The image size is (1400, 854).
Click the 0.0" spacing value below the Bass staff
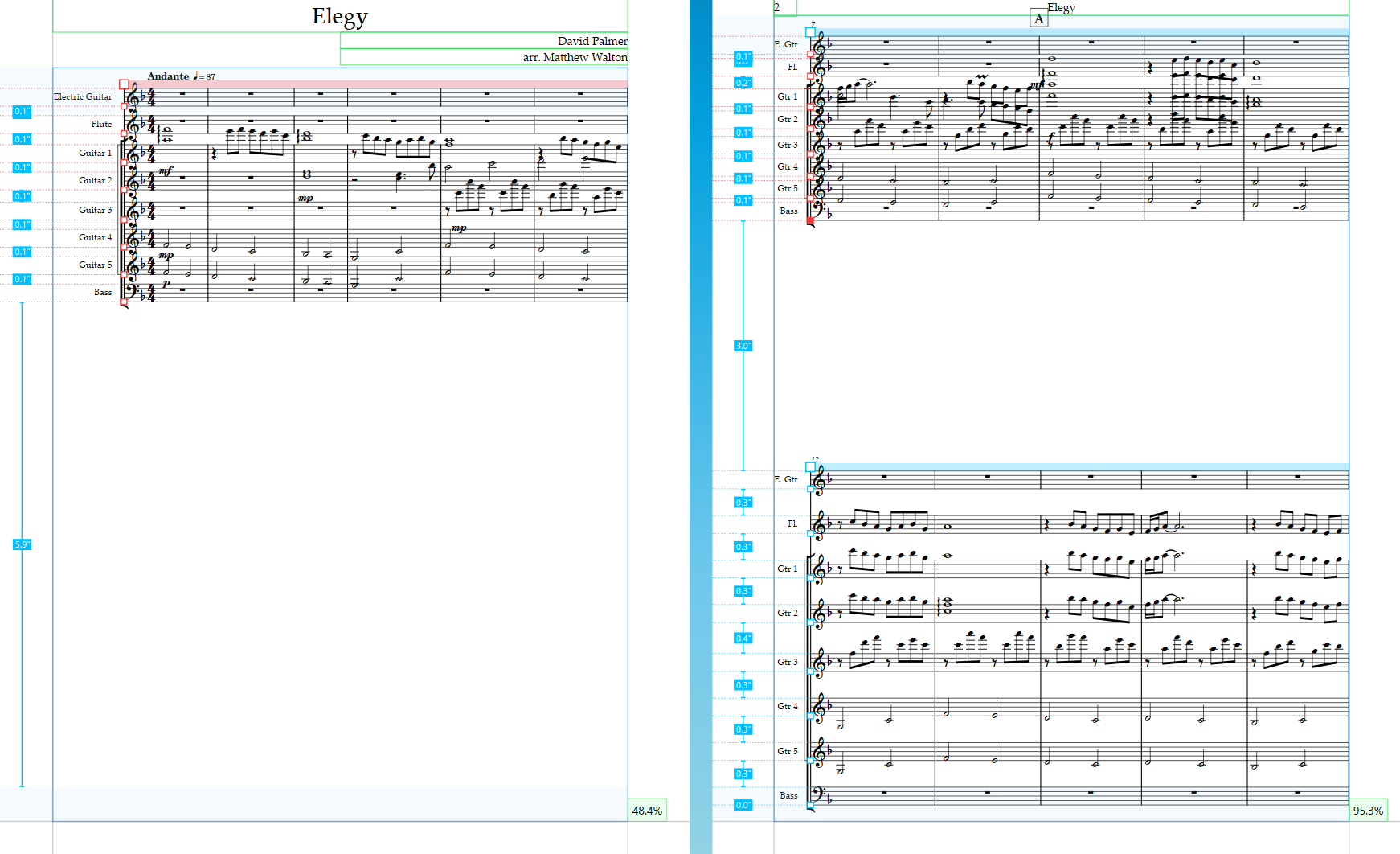743,805
